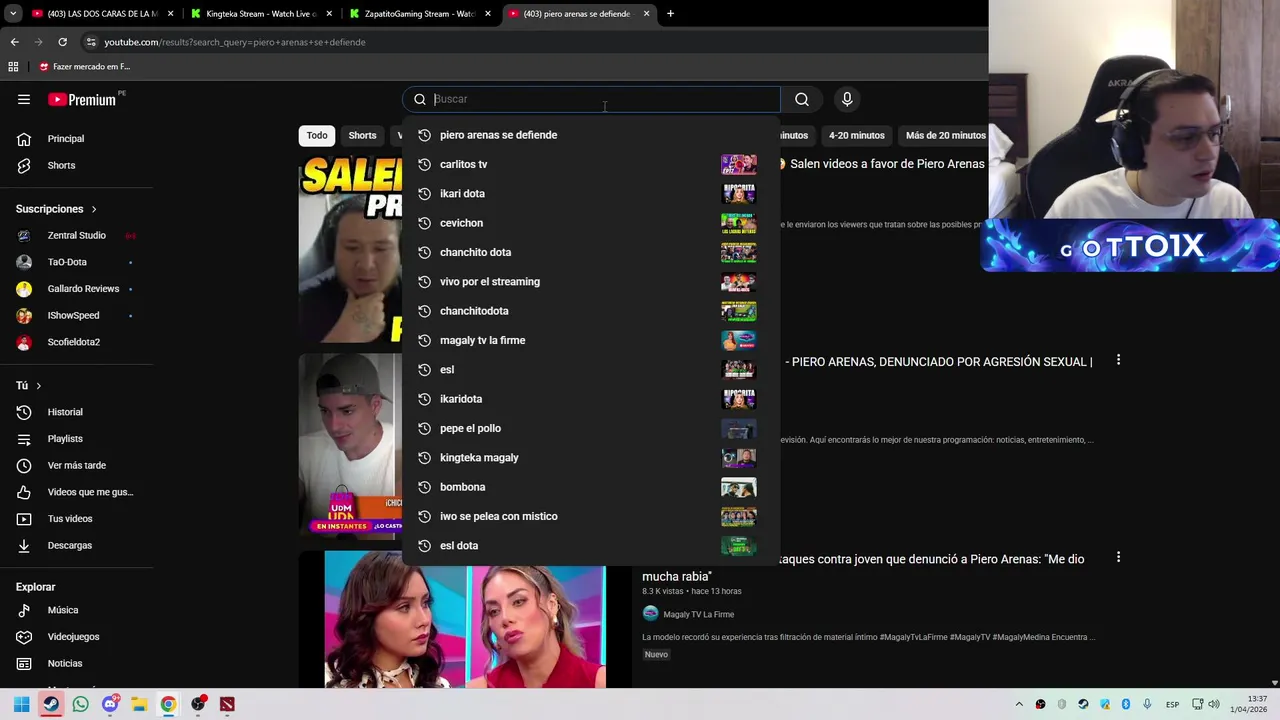Expand the Suscripciones section
Viewport: 1280px width, 720px height.
pyautogui.click(x=56, y=209)
